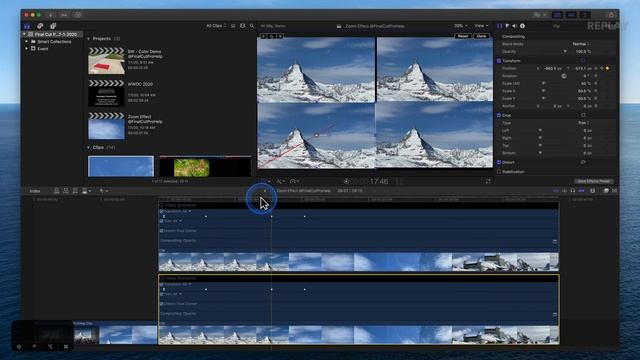Expand Compositing Opacity lane in upper clip

555,241
